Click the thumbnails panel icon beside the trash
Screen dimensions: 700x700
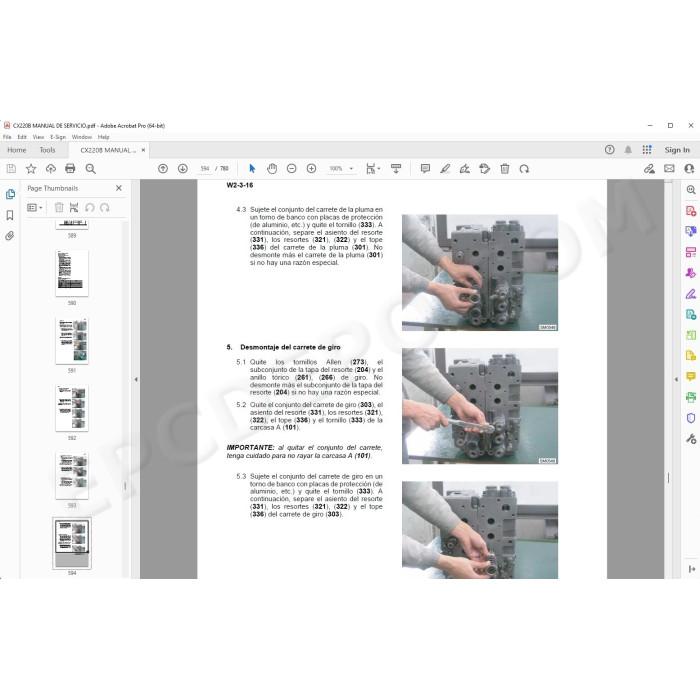point(74,208)
